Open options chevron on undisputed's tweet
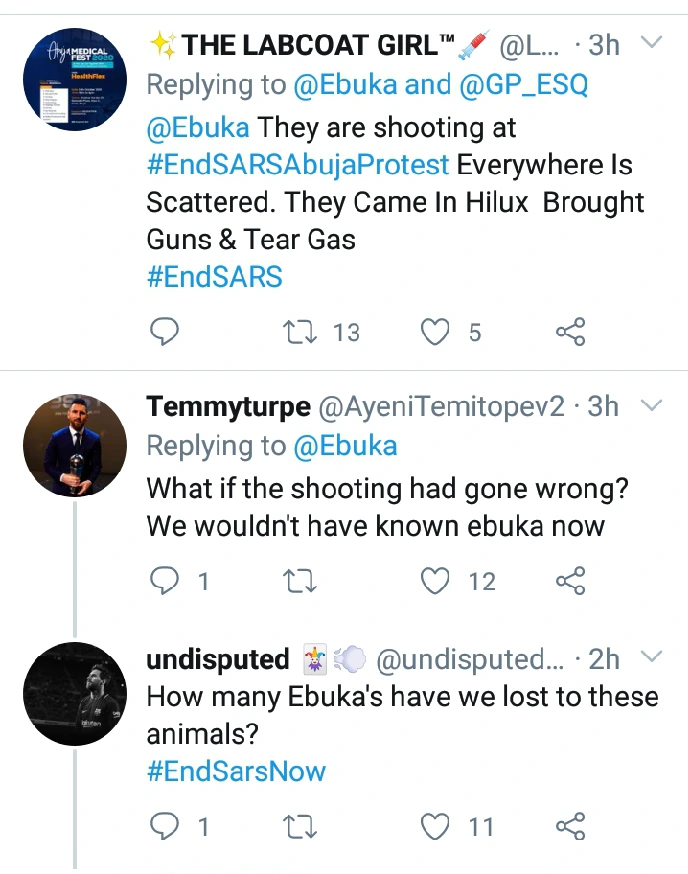The width and height of the screenshot is (688, 874). (651, 656)
